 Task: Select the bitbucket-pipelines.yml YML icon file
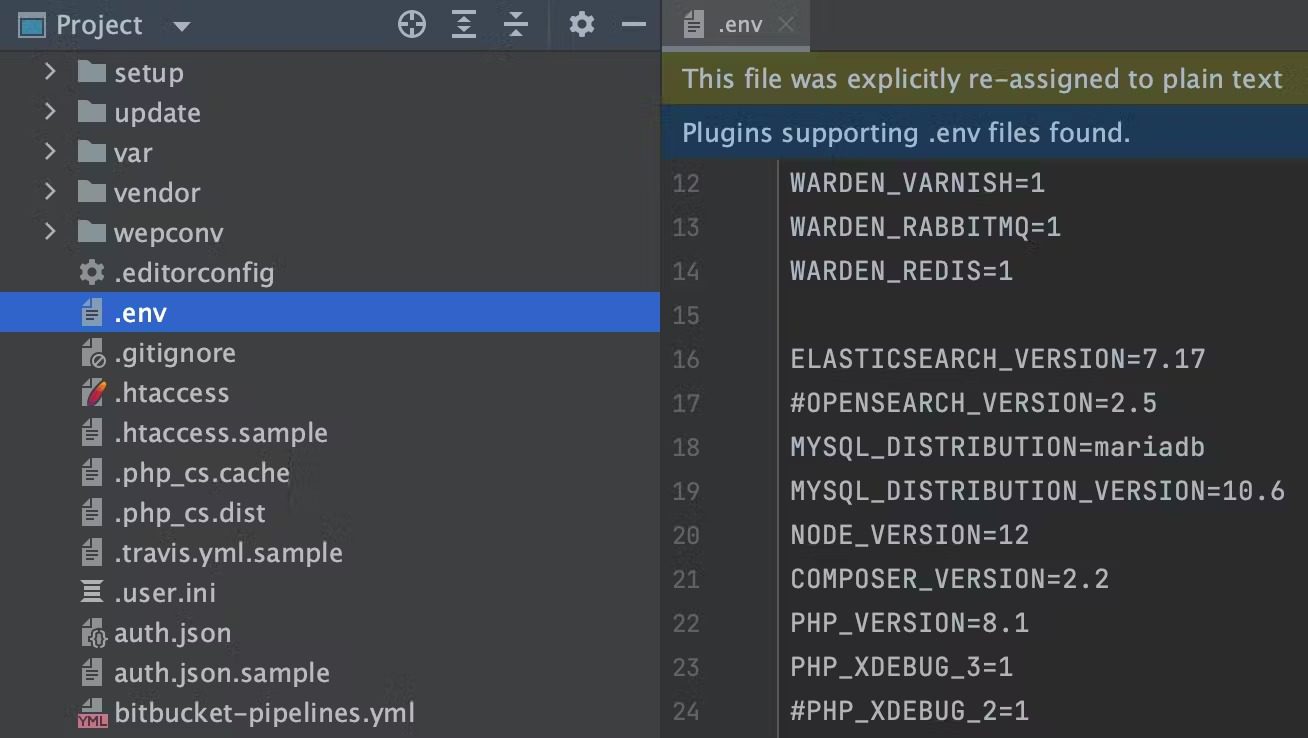[x=92, y=714]
